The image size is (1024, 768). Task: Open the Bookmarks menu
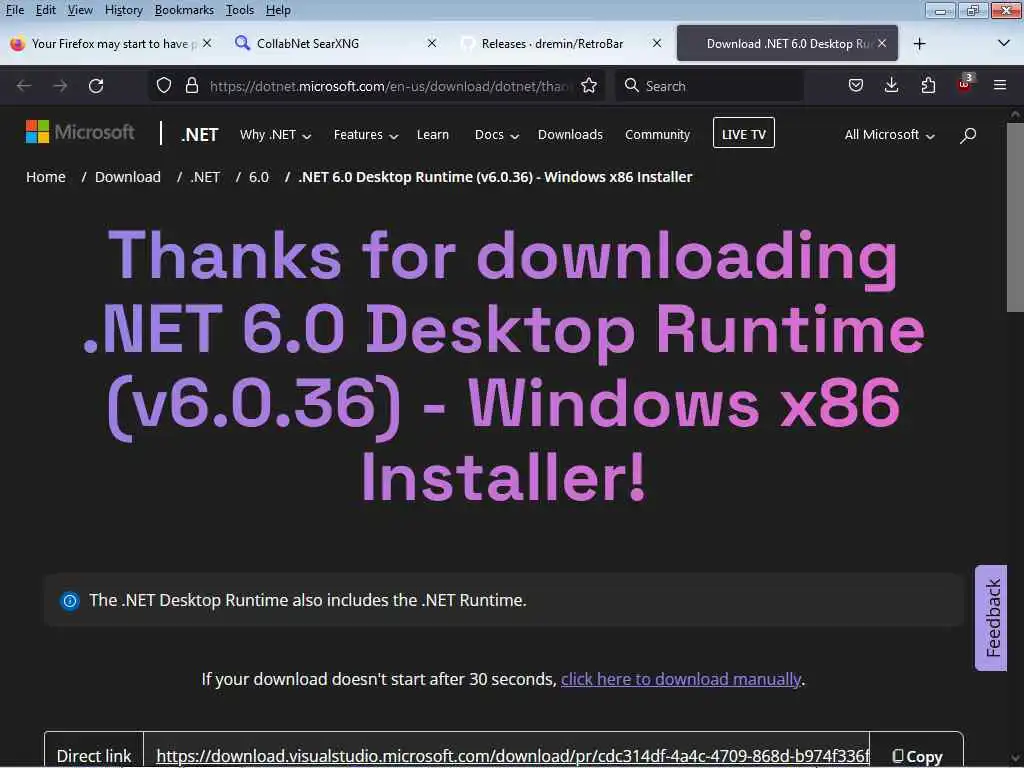click(184, 10)
